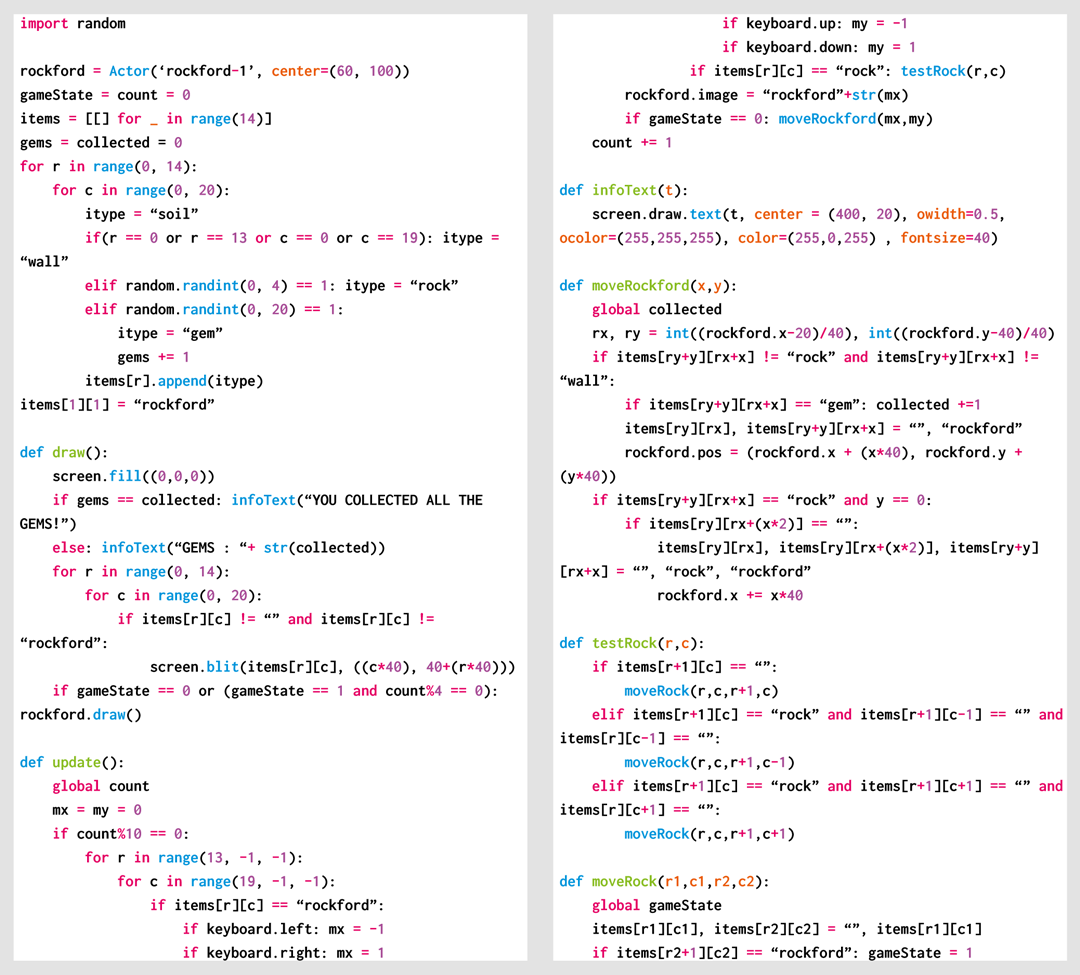This screenshot has width=1080, height=975.
Task: Select the global gameState line
Action: (655, 904)
